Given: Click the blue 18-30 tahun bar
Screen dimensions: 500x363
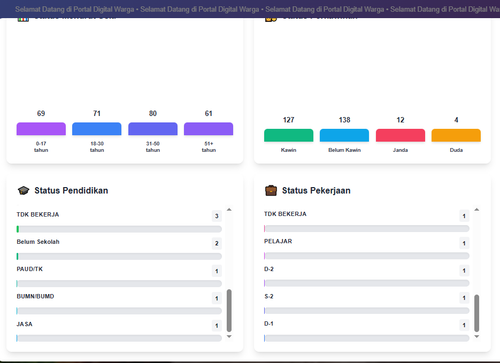Looking at the screenshot, I should [x=97, y=129].
